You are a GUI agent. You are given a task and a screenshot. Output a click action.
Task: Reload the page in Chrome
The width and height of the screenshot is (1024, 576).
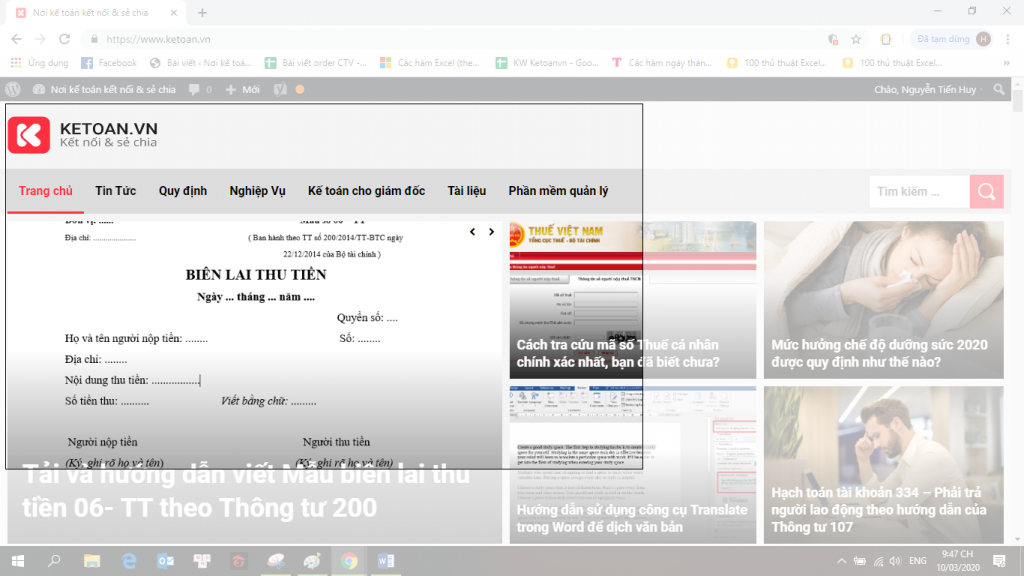point(64,39)
